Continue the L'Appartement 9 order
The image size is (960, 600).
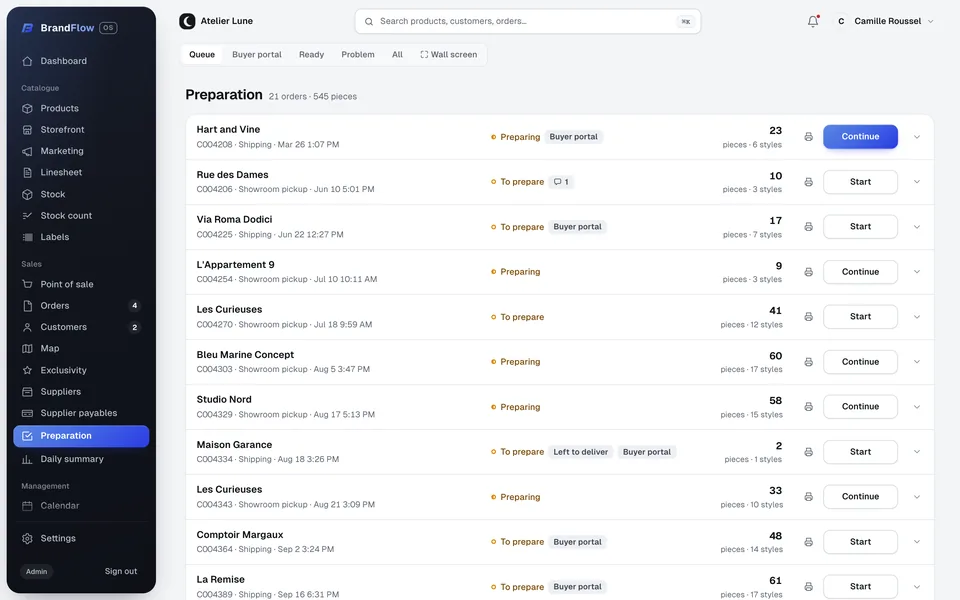click(x=860, y=272)
